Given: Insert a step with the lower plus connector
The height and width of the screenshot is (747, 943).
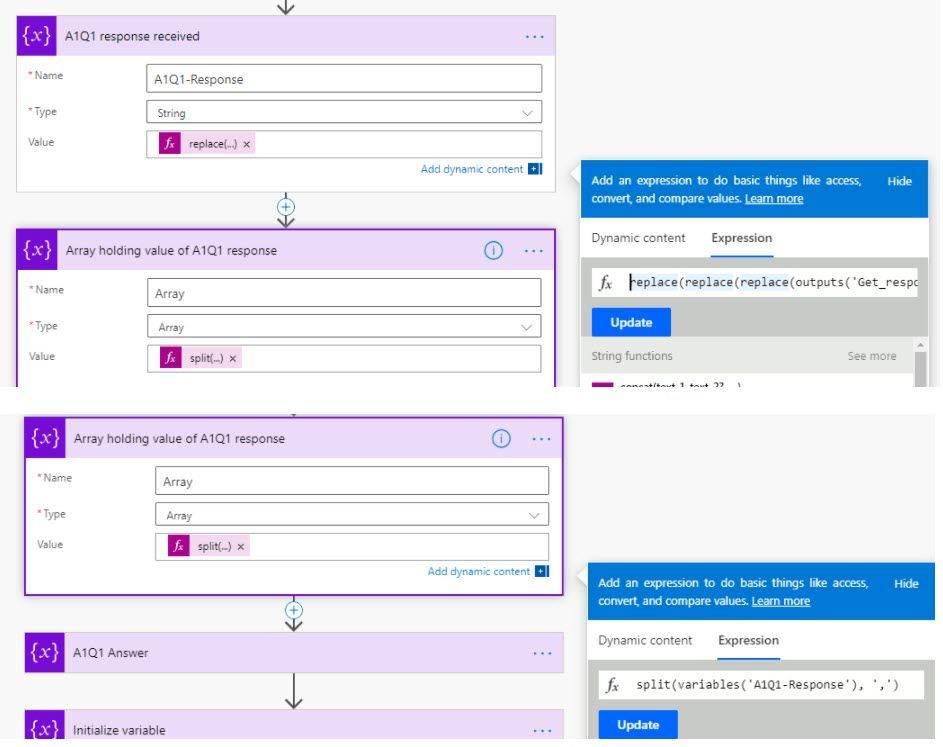Looking at the screenshot, I should coord(293,610).
